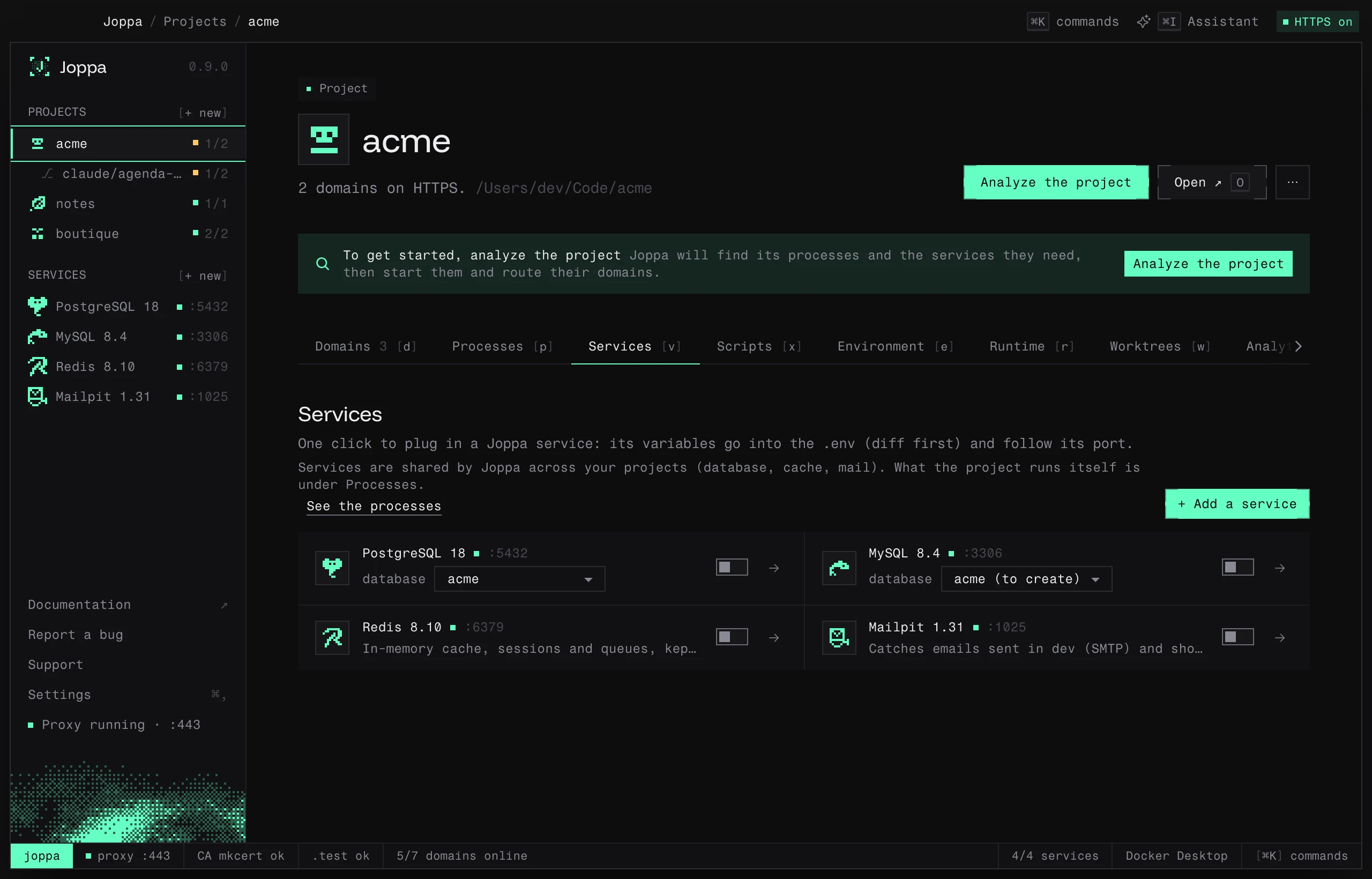The width and height of the screenshot is (1372, 879).
Task: Expand more tabs with the right chevron
Action: point(1299,346)
